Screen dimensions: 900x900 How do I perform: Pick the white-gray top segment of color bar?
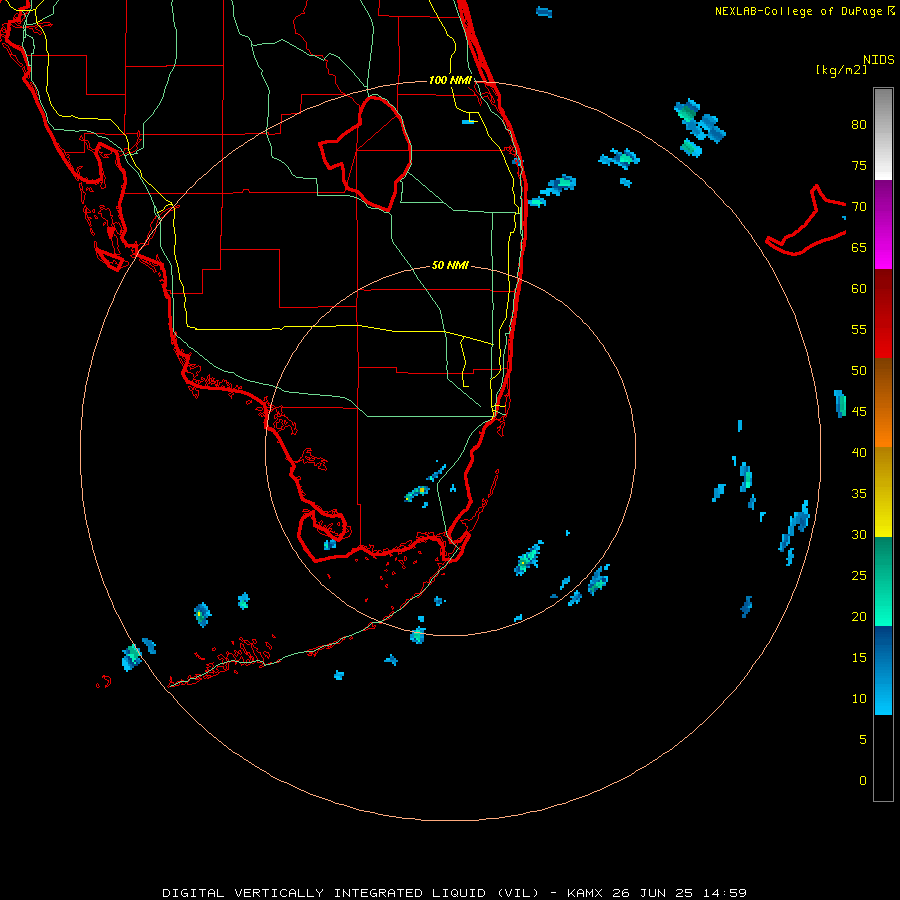click(x=883, y=134)
